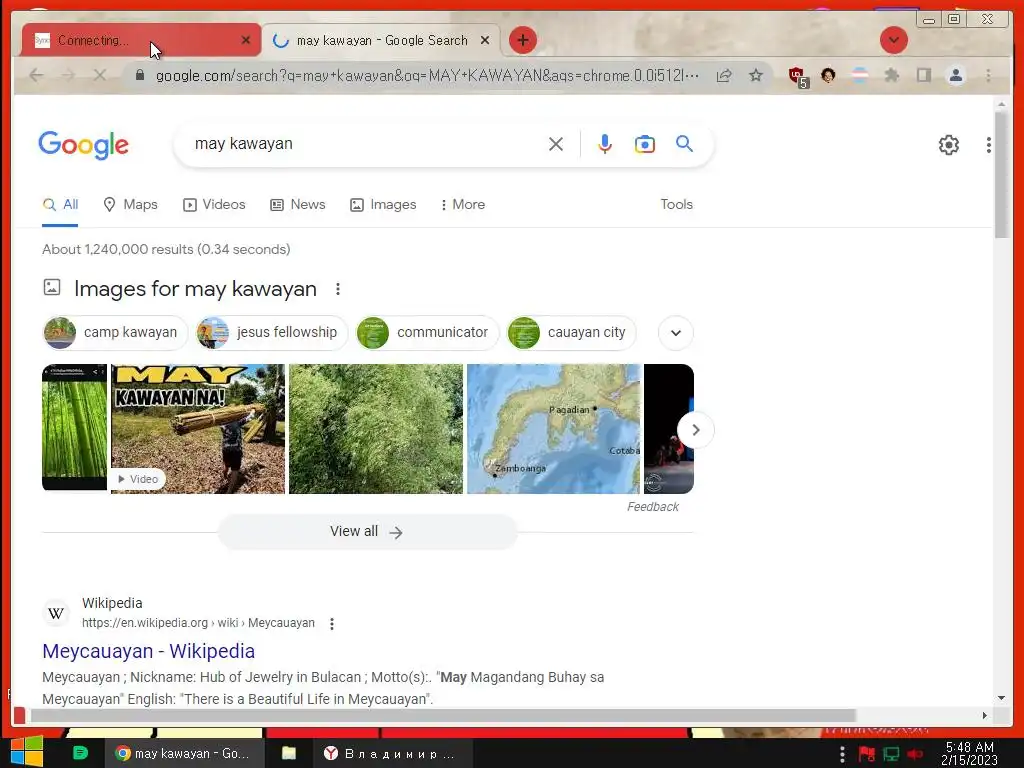This screenshot has width=1024, height=768.
Task: Show next images with the right arrow
Action: coord(696,430)
